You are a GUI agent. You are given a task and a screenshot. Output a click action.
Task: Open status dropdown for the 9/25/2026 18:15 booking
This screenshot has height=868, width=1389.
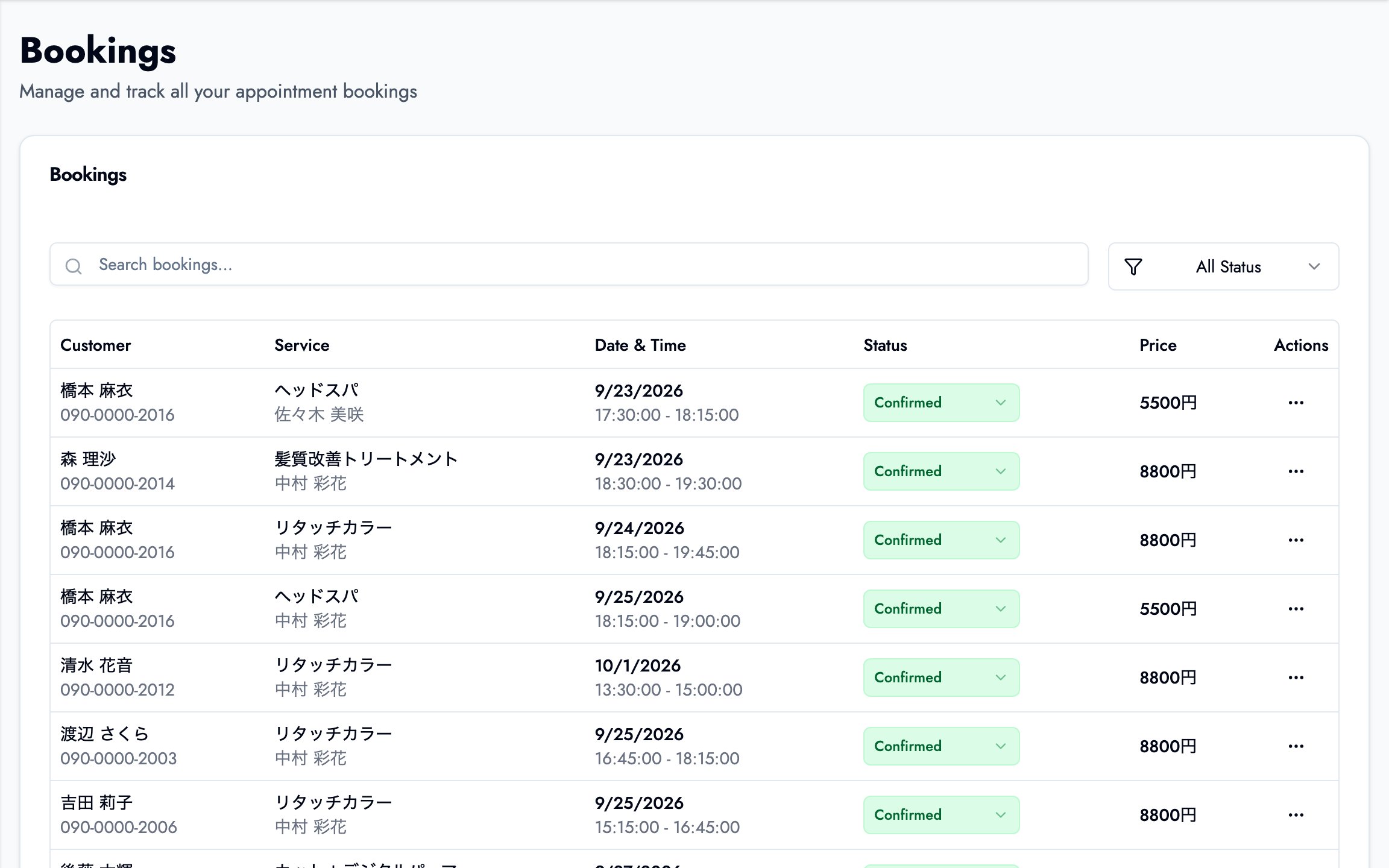[941, 609]
